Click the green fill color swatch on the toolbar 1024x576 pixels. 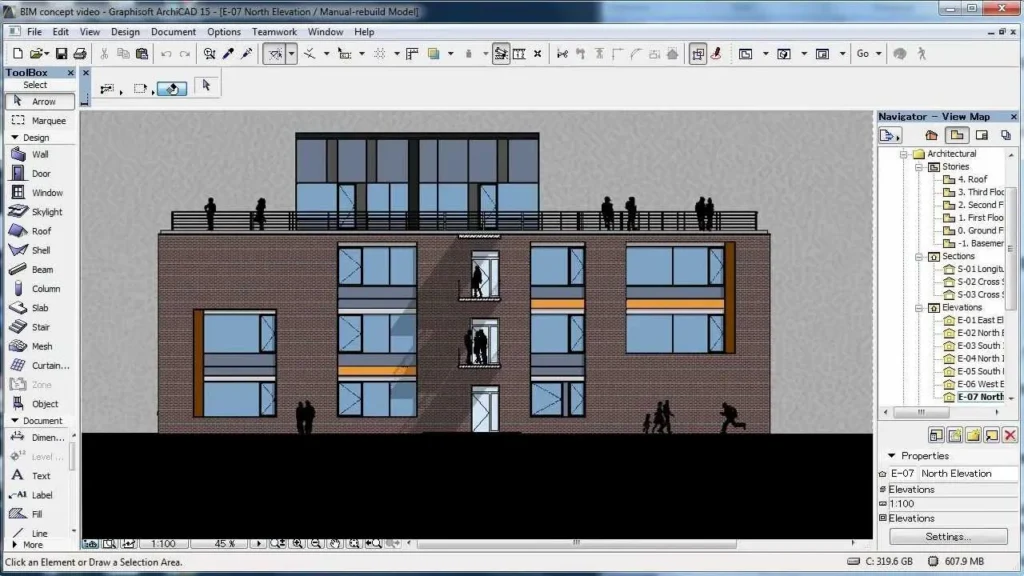click(432, 53)
